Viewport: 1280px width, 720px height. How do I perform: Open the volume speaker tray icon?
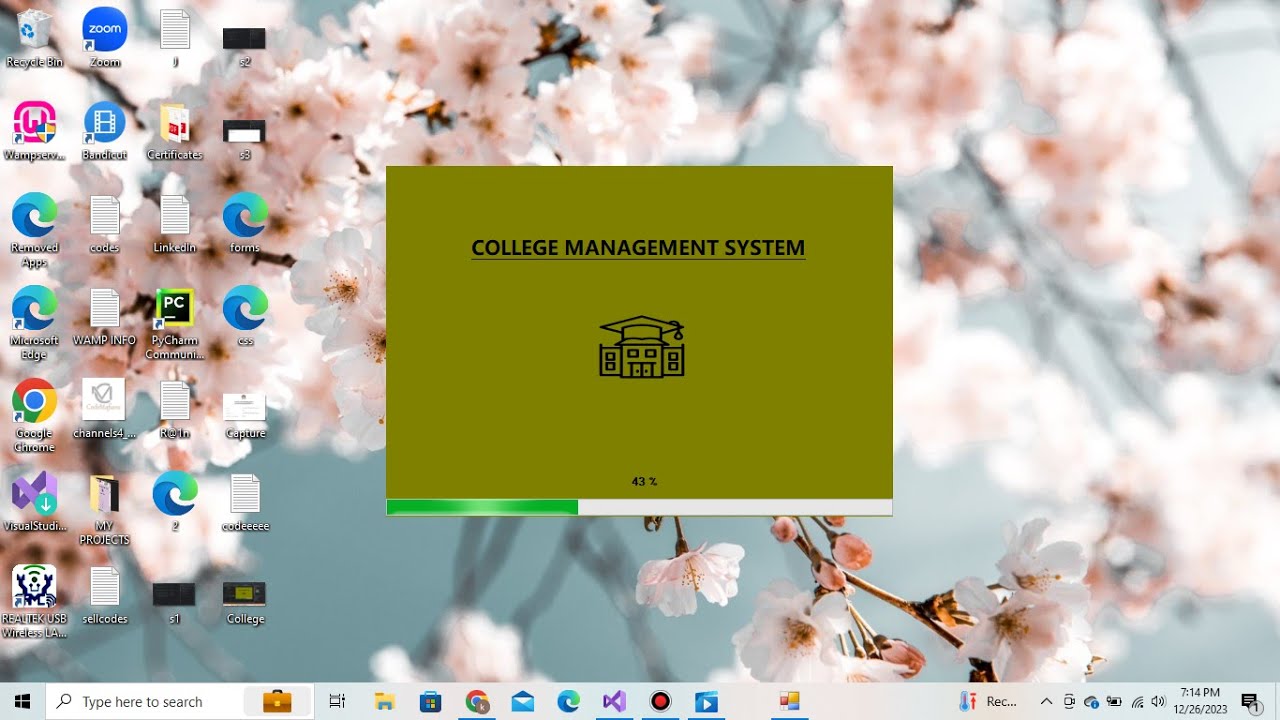pyautogui.click(x=1159, y=702)
